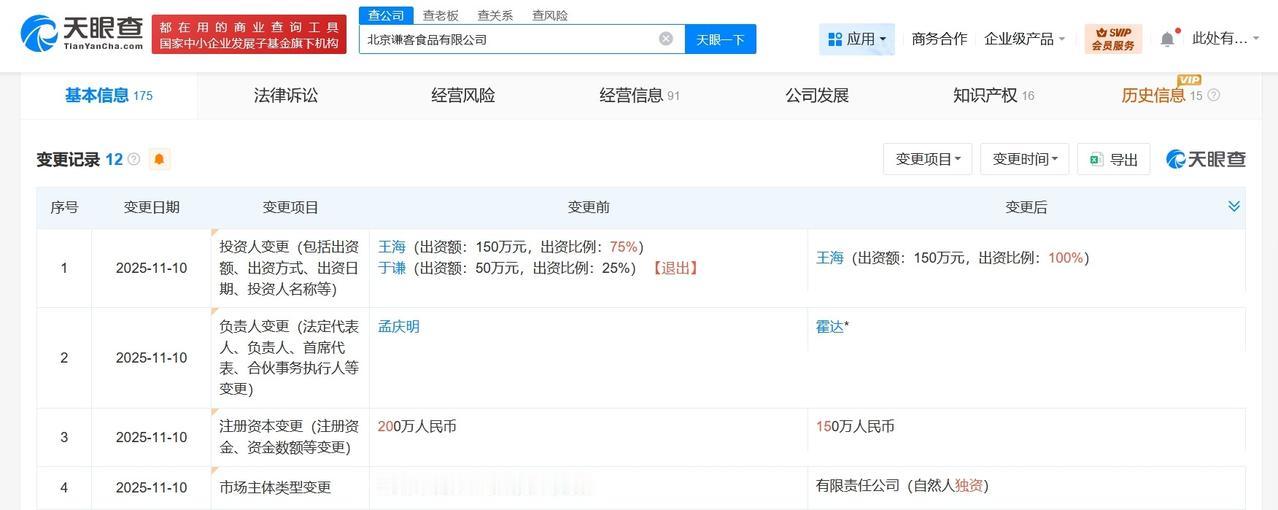Image resolution: width=1278 pixels, height=510 pixels.
Task: Open the 应用 dropdown menu
Action: click(857, 39)
